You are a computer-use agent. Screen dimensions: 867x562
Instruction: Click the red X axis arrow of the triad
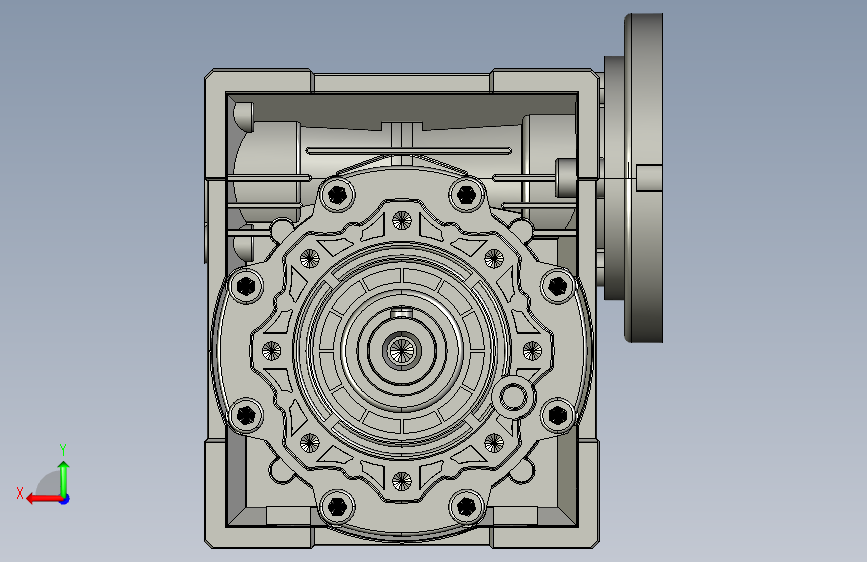coord(44,499)
